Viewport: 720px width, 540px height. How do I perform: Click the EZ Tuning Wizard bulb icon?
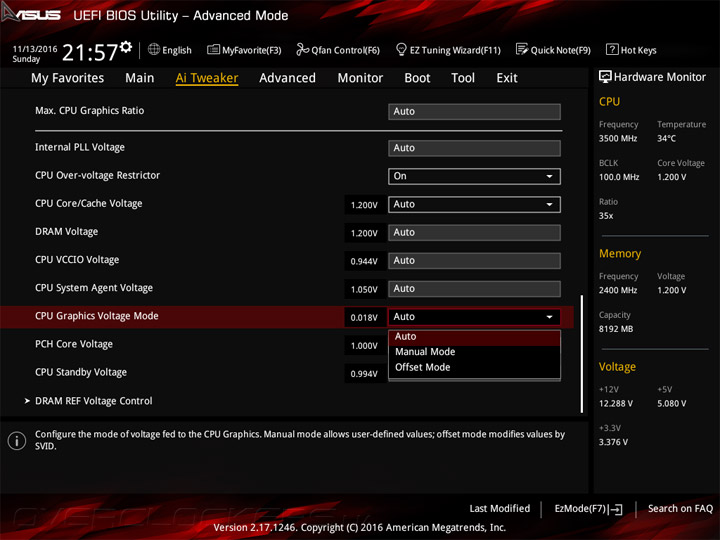point(401,49)
